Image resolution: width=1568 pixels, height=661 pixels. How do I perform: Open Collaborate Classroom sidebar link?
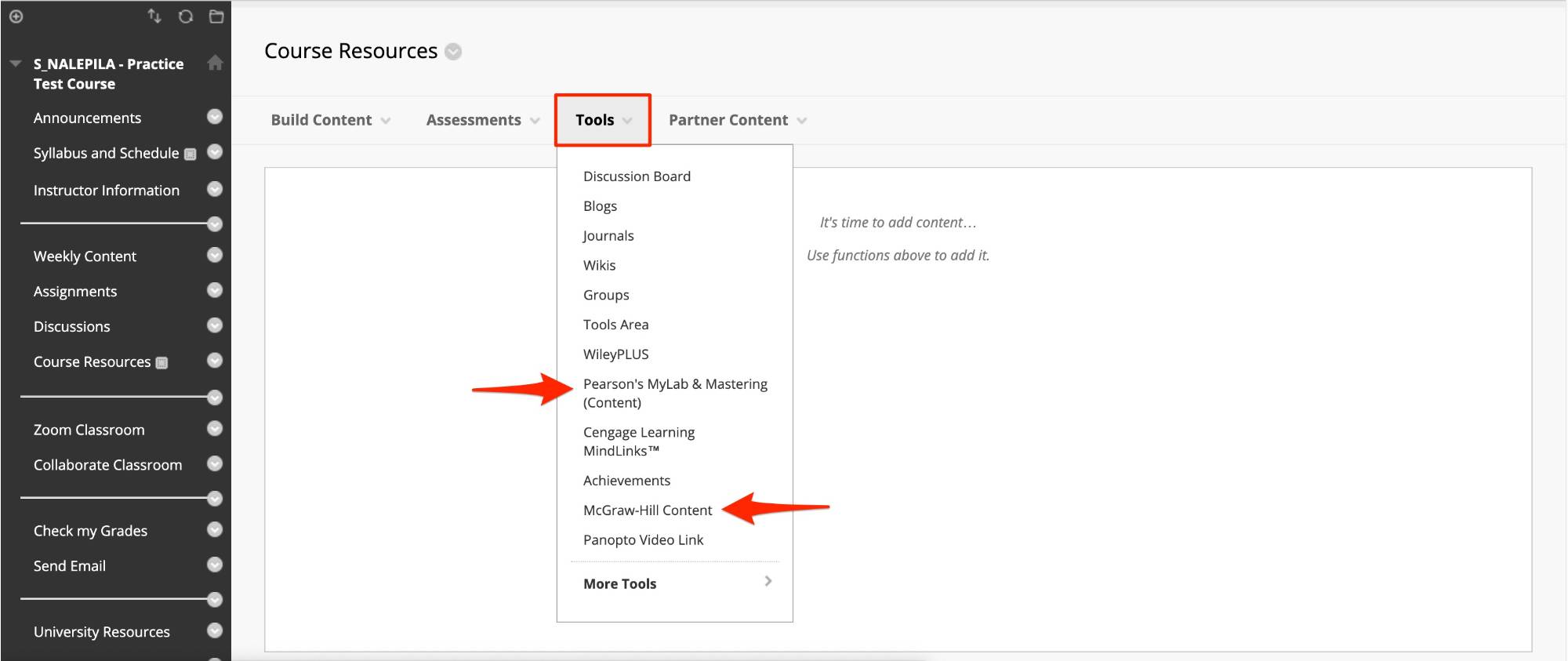[107, 465]
